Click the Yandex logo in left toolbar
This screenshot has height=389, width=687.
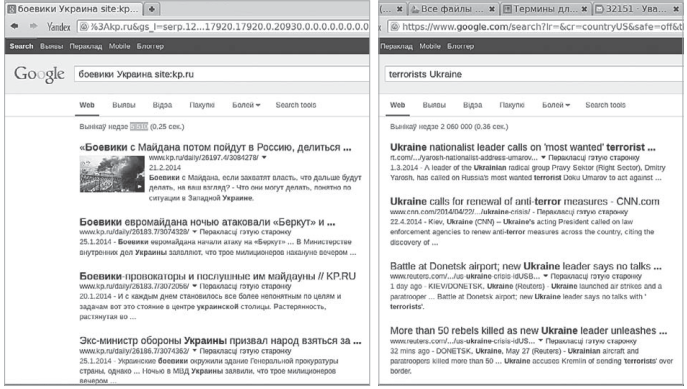[58, 27]
